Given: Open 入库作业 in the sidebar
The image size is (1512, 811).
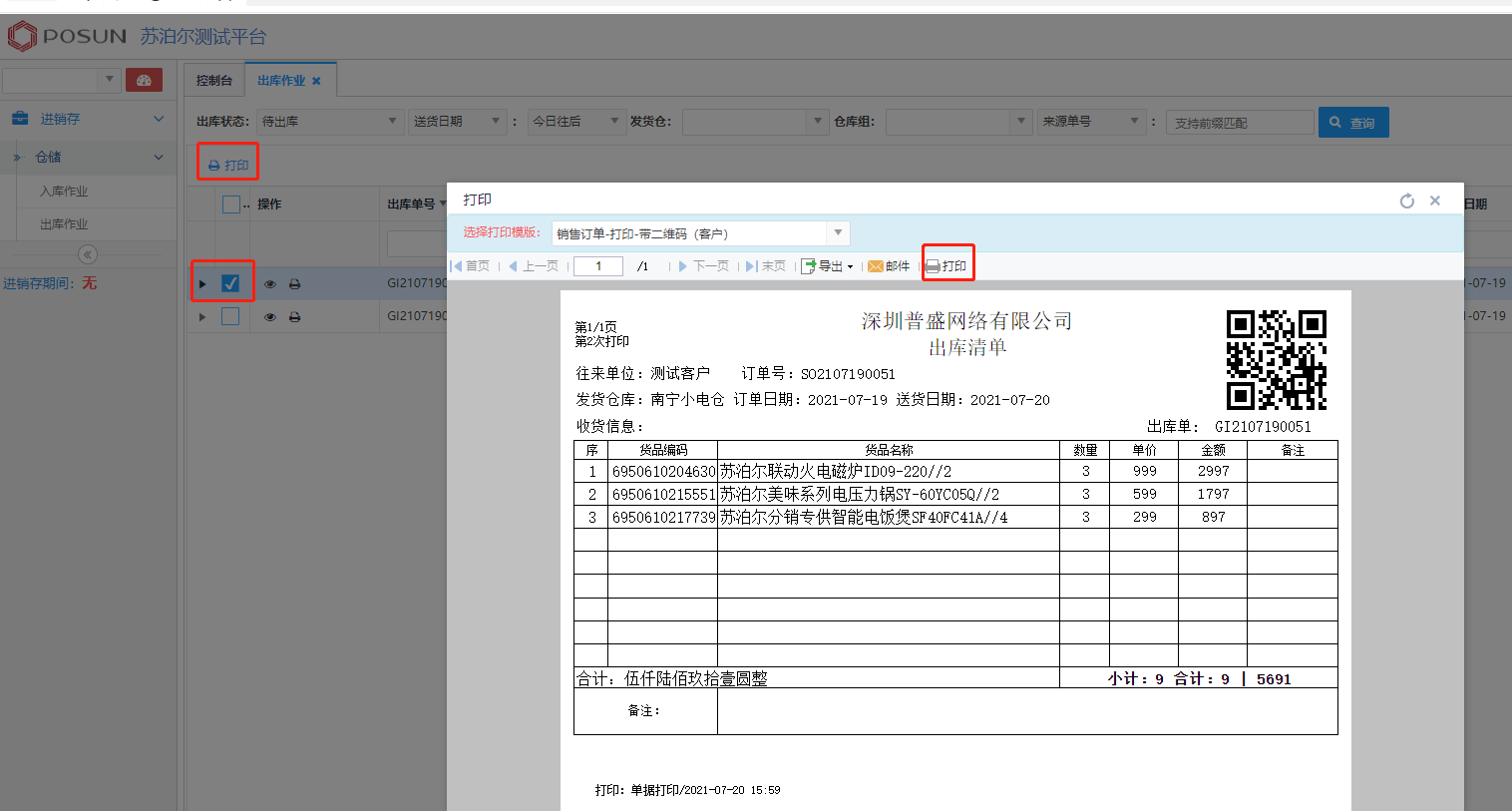Looking at the screenshot, I should pyautogui.click(x=64, y=192).
